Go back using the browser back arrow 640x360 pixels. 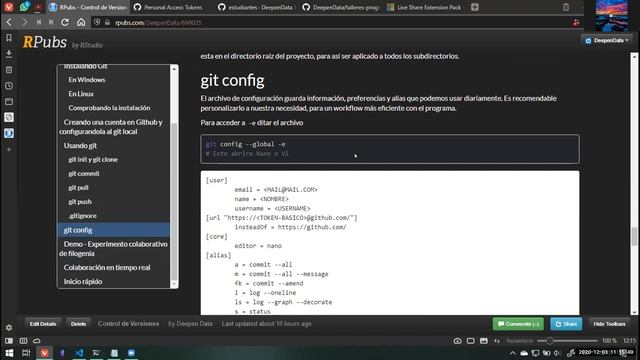click(9, 22)
